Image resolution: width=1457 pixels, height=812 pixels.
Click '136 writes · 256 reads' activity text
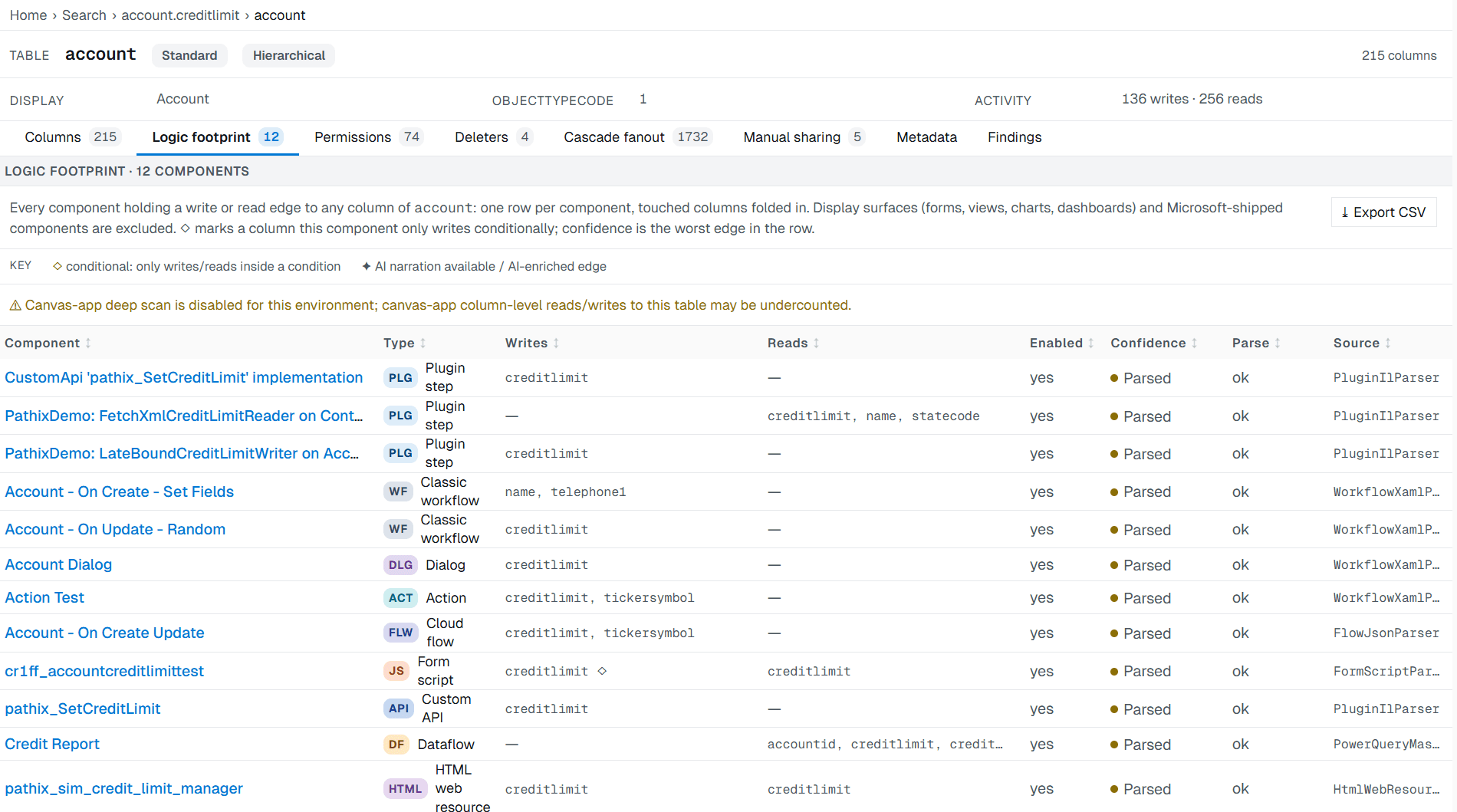(x=1192, y=99)
